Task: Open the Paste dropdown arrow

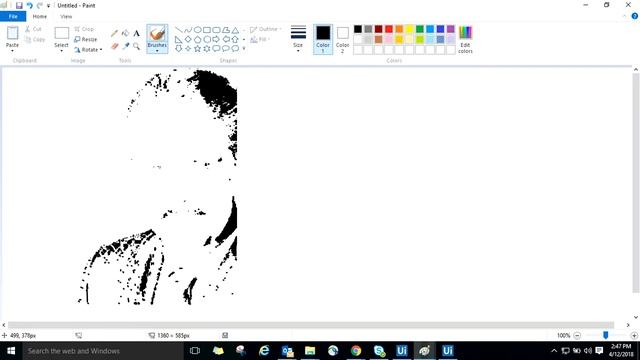Action: (12, 51)
